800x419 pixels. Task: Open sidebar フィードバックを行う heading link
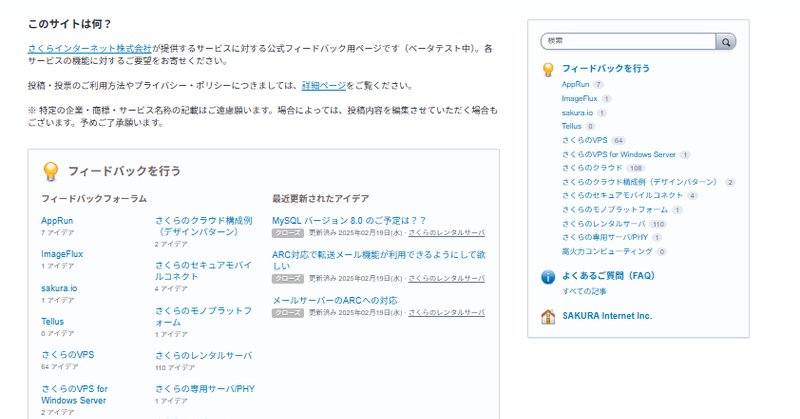tap(606, 68)
